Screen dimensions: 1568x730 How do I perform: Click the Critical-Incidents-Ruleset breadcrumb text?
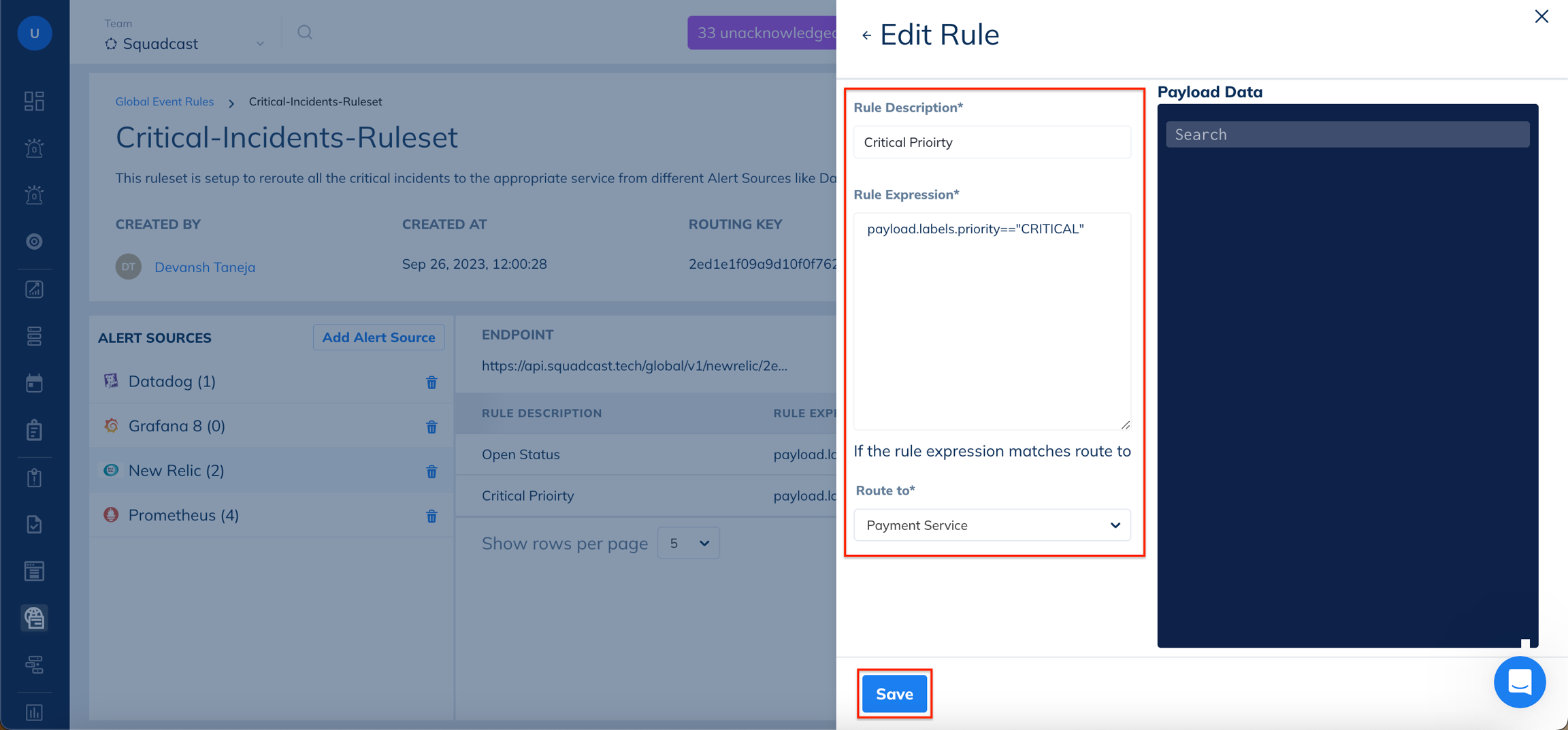pyautogui.click(x=315, y=101)
